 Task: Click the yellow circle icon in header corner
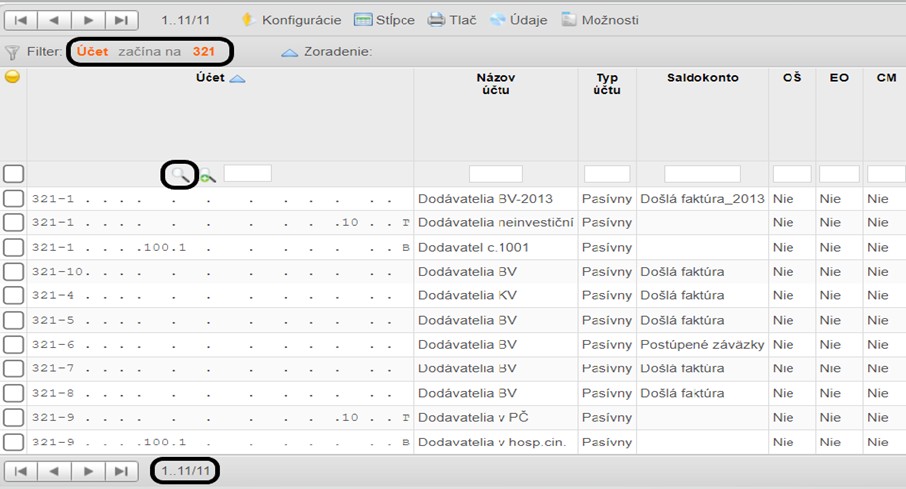tap(12, 77)
